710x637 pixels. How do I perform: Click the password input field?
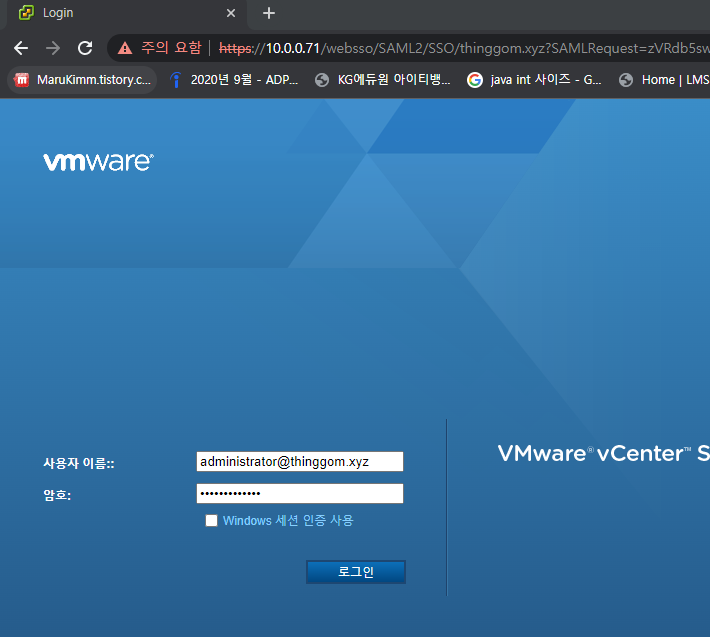tap(300, 493)
